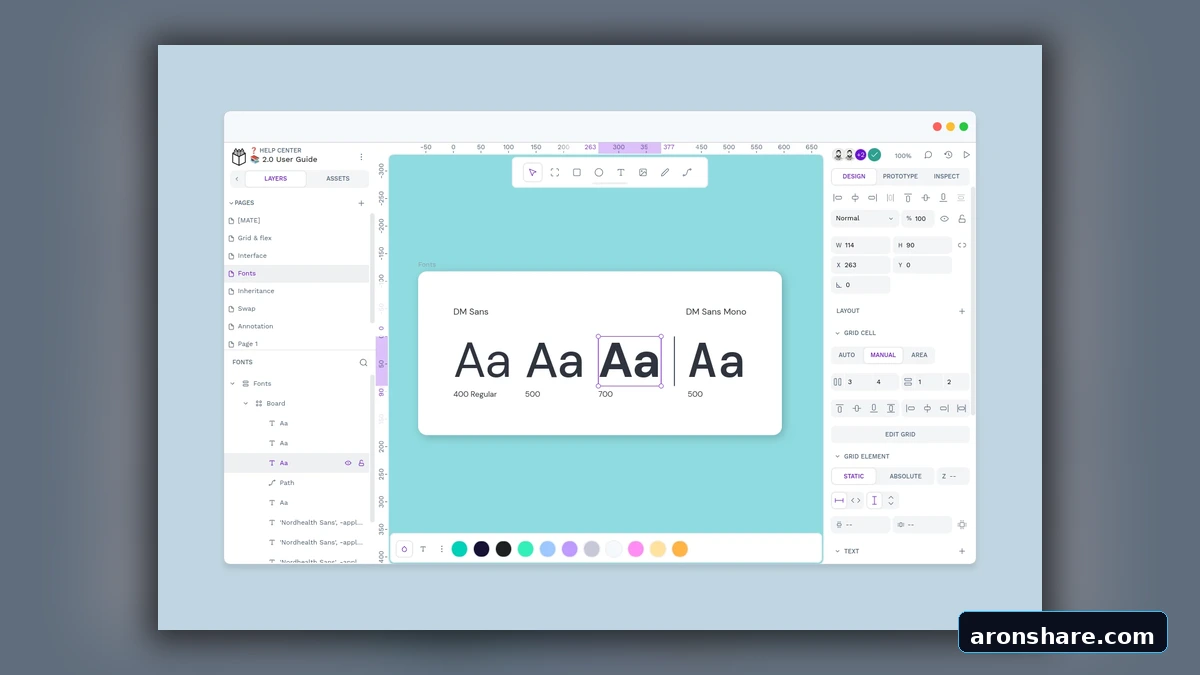Switch to the Prototype tab
1200x675 pixels.
900,176
